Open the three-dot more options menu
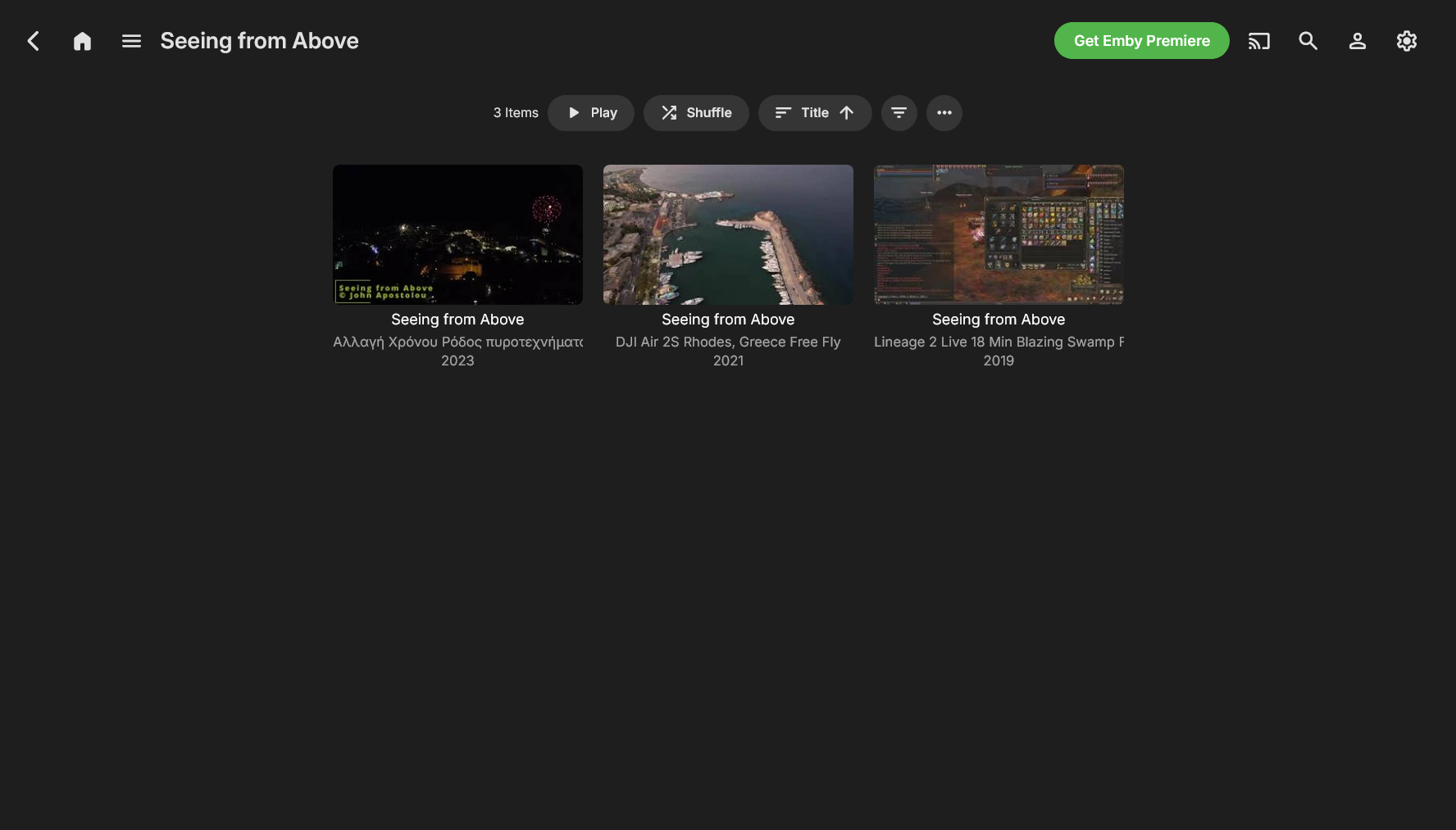The width and height of the screenshot is (1456, 830). coord(944,113)
